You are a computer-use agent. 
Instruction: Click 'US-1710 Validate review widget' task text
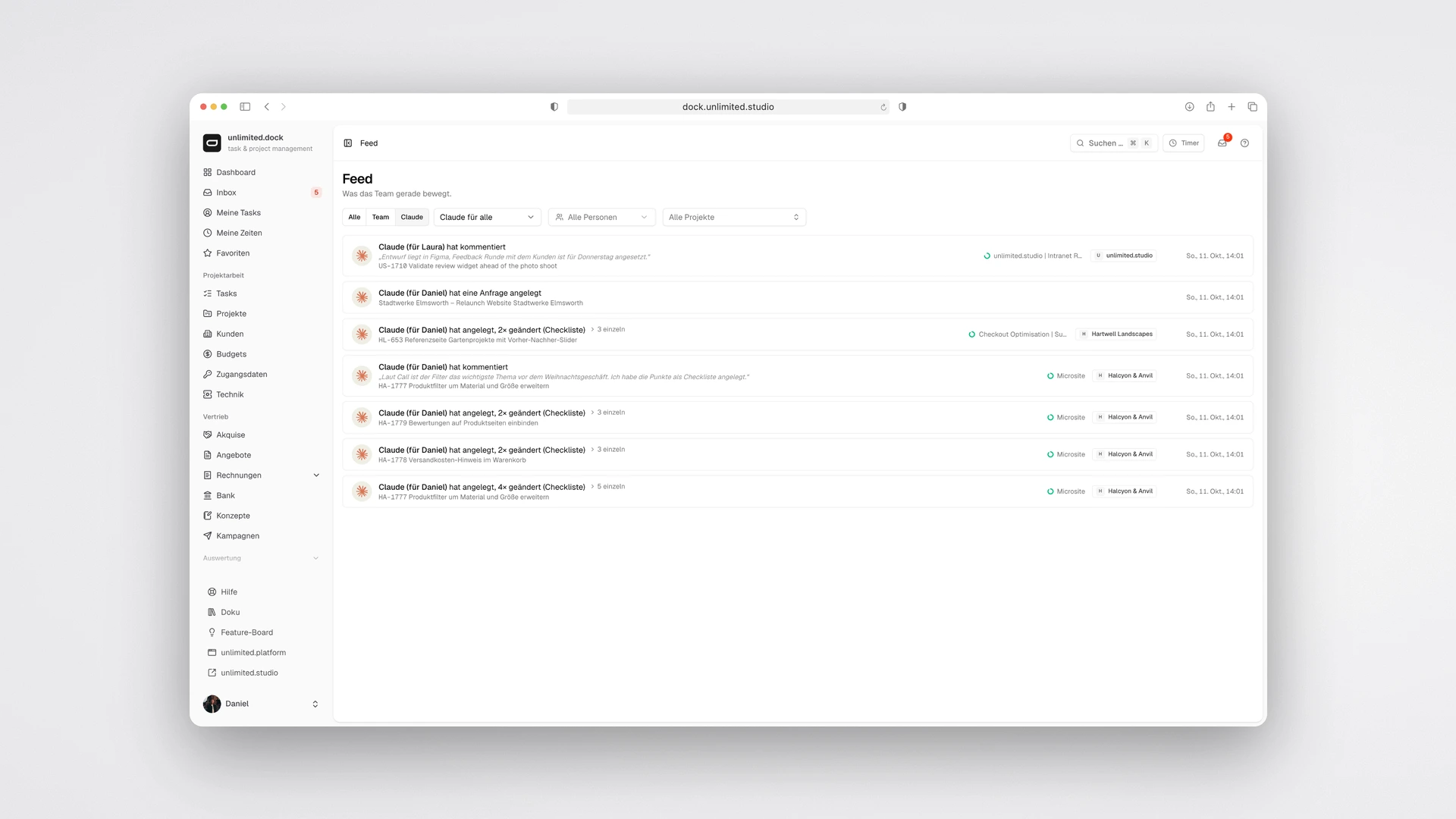(468, 266)
